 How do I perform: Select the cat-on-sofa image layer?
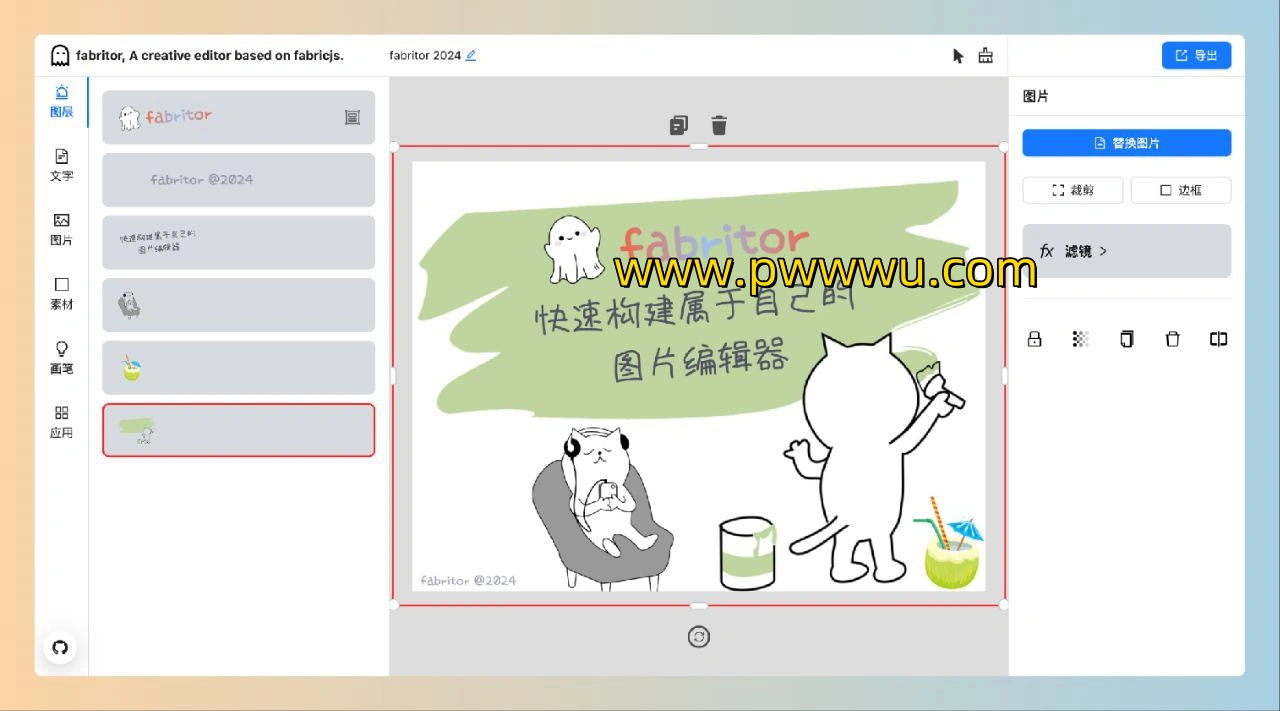click(x=239, y=305)
